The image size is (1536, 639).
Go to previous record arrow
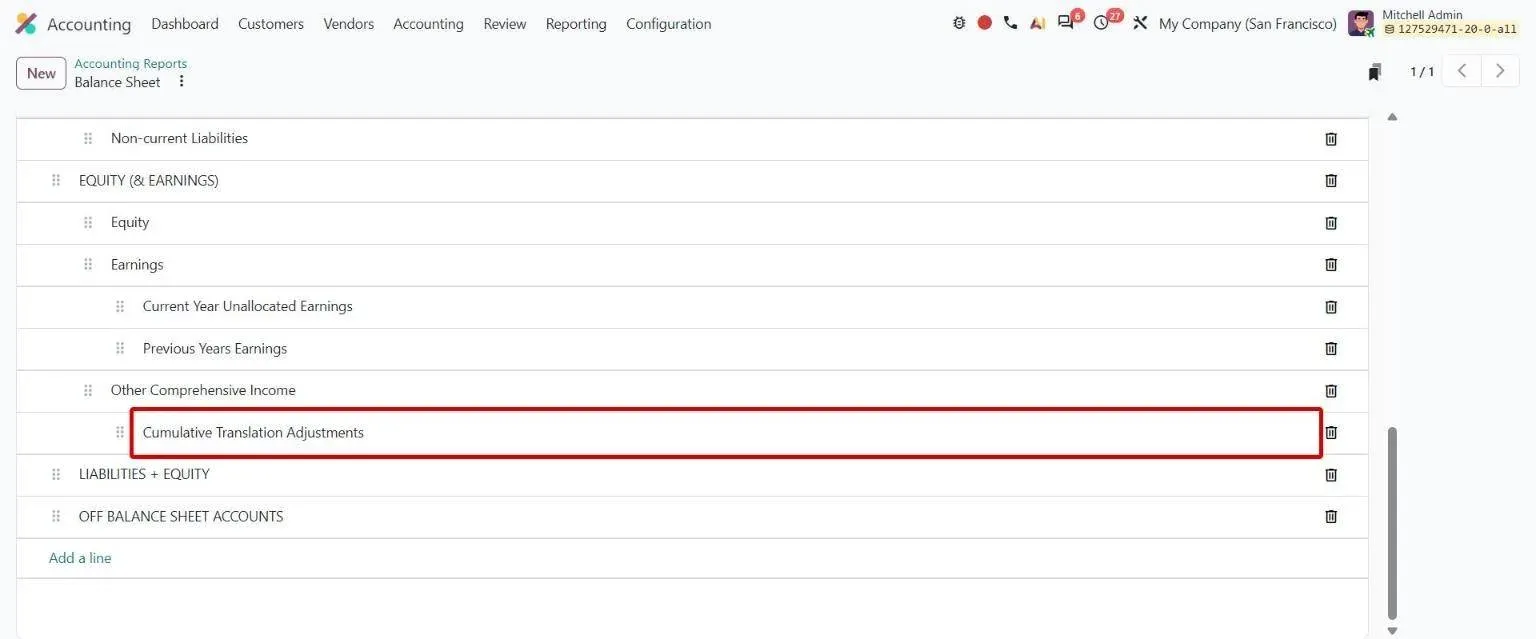tap(1462, 71)
